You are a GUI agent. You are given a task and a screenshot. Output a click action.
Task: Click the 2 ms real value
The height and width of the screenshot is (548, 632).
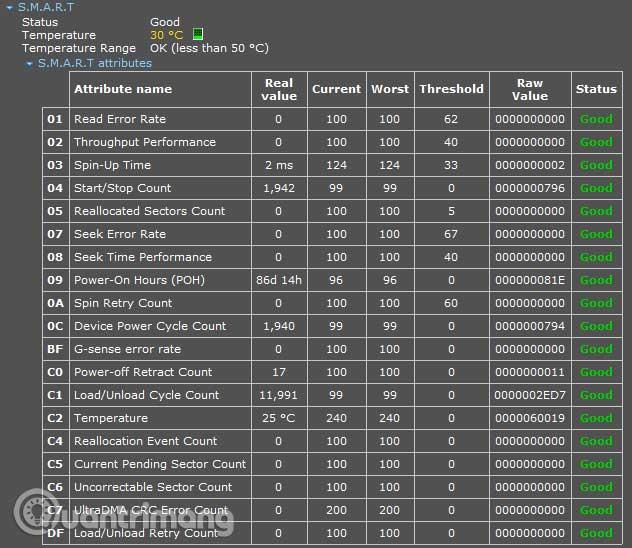point(279,165)
